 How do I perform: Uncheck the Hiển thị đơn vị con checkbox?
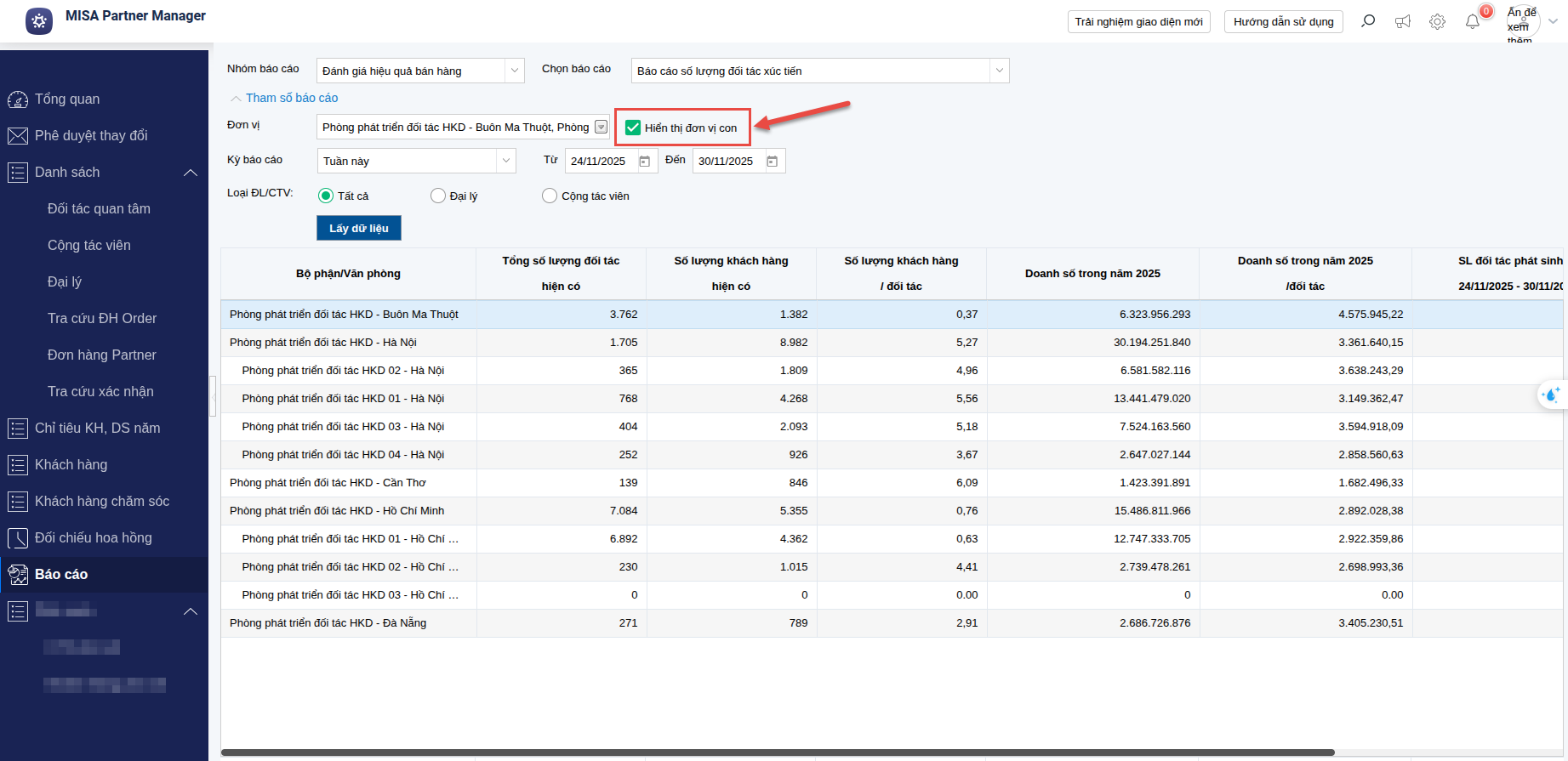(x=633, y=128)
